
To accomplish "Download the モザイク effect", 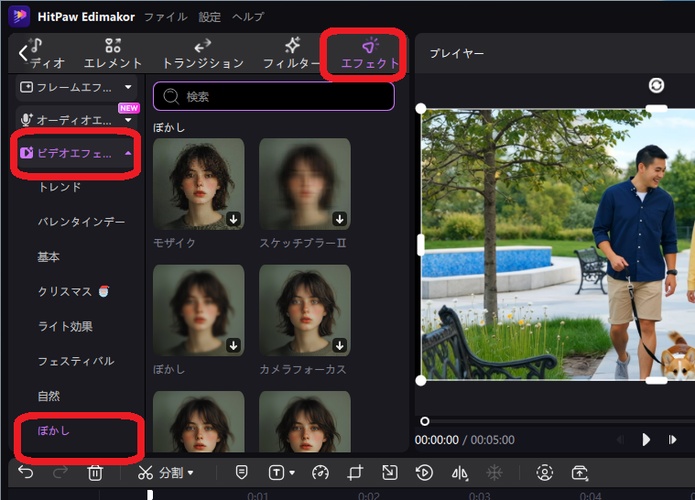I will 233,219.
